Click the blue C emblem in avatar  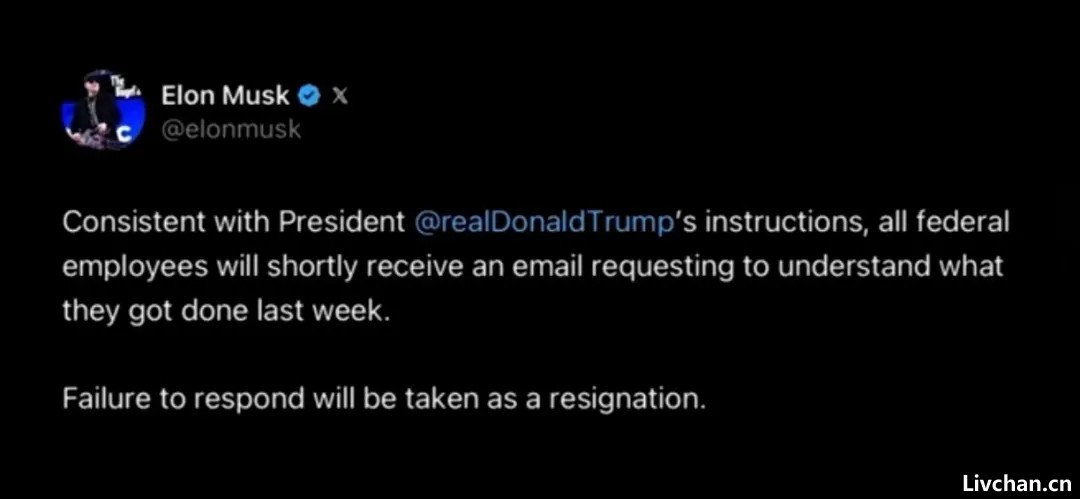coord(126,137)
